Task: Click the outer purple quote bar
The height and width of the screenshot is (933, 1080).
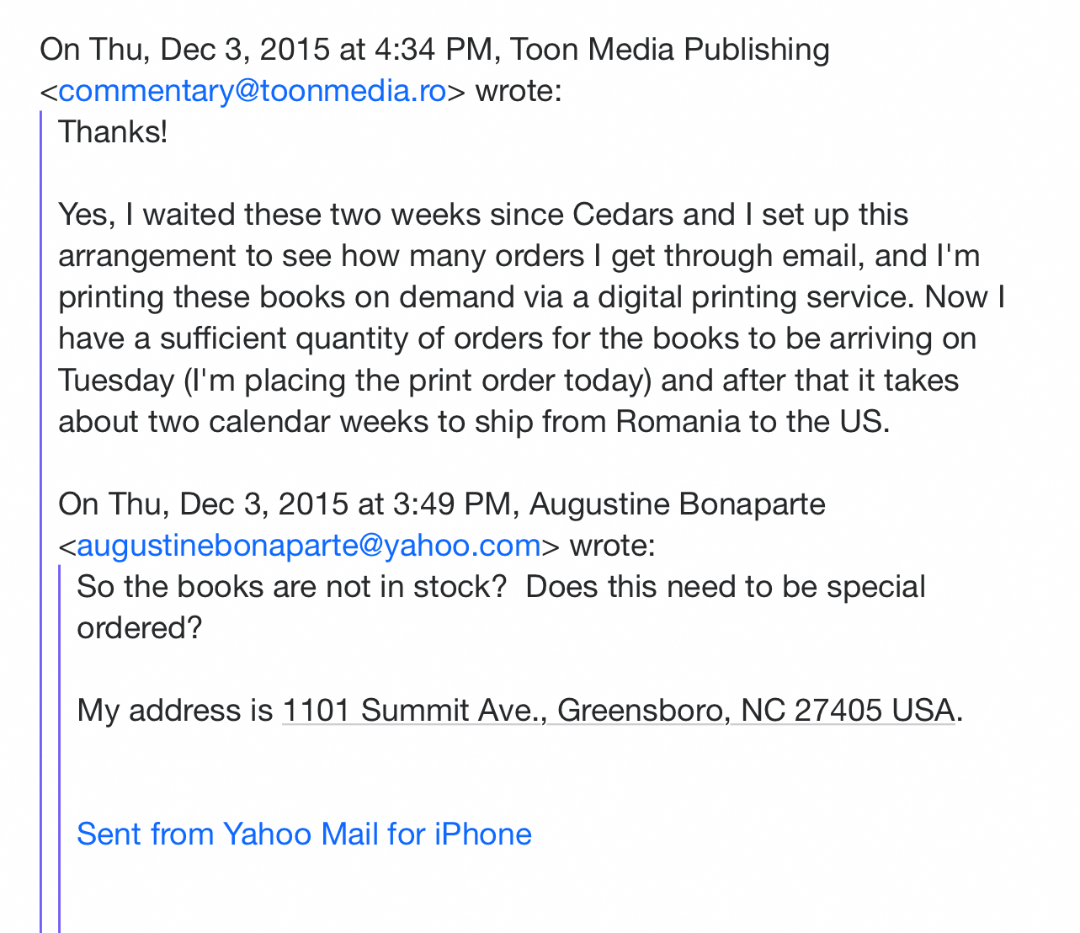Action: [x=41, y=521]
